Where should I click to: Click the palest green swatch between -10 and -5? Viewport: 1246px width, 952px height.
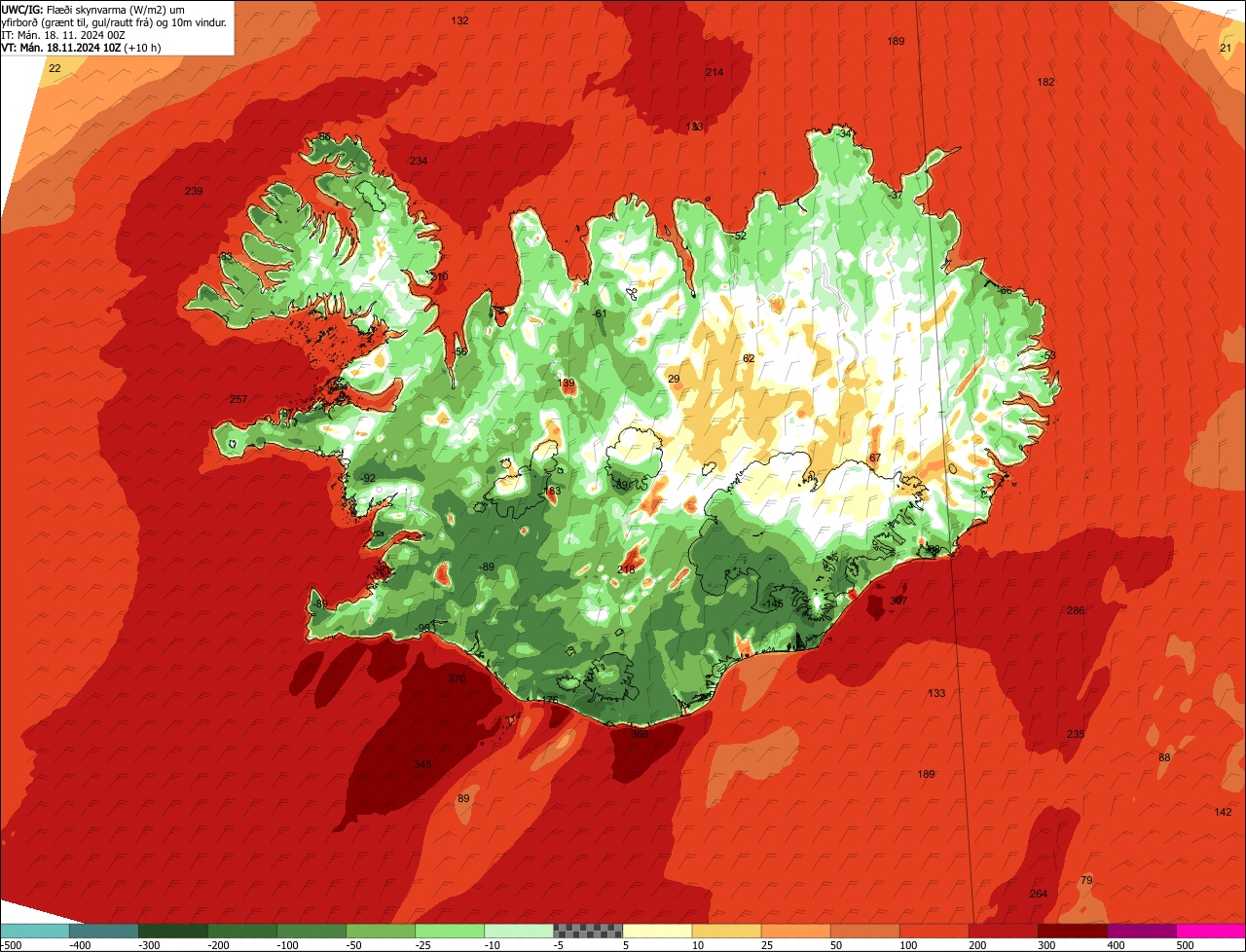518,931
